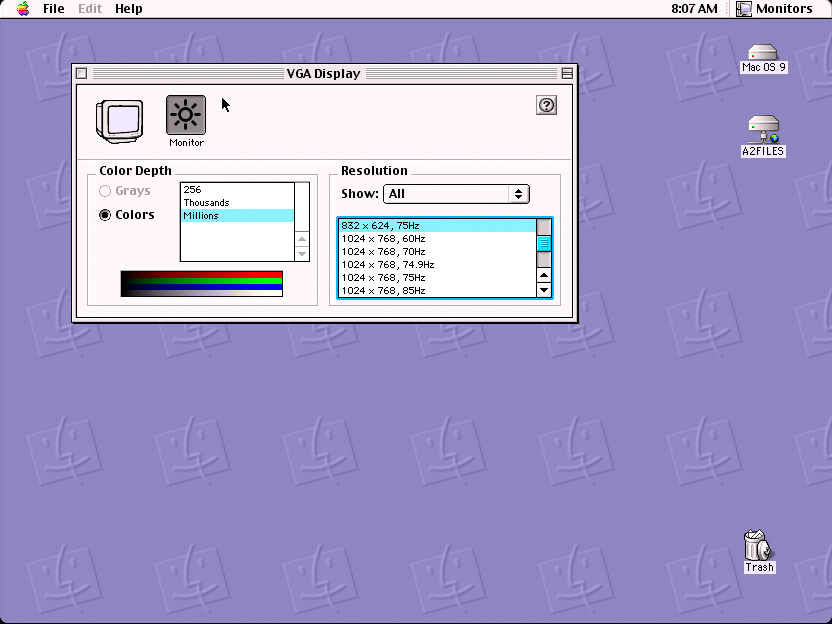Click the resolution list scroll thumb
Screen dimensions: 832x624
coord(544,244)
